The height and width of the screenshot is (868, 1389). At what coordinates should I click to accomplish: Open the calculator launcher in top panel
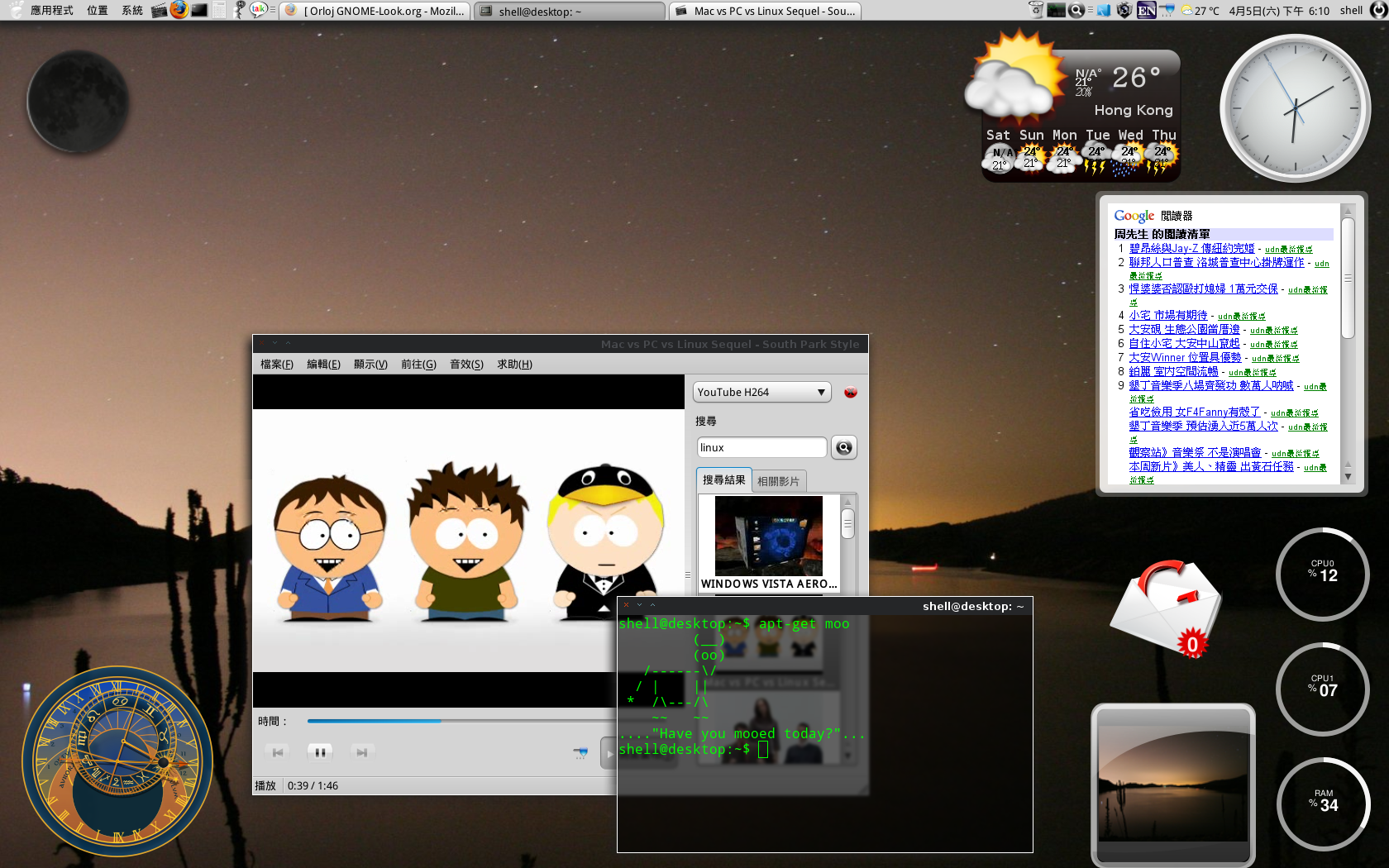click(219, 10)
